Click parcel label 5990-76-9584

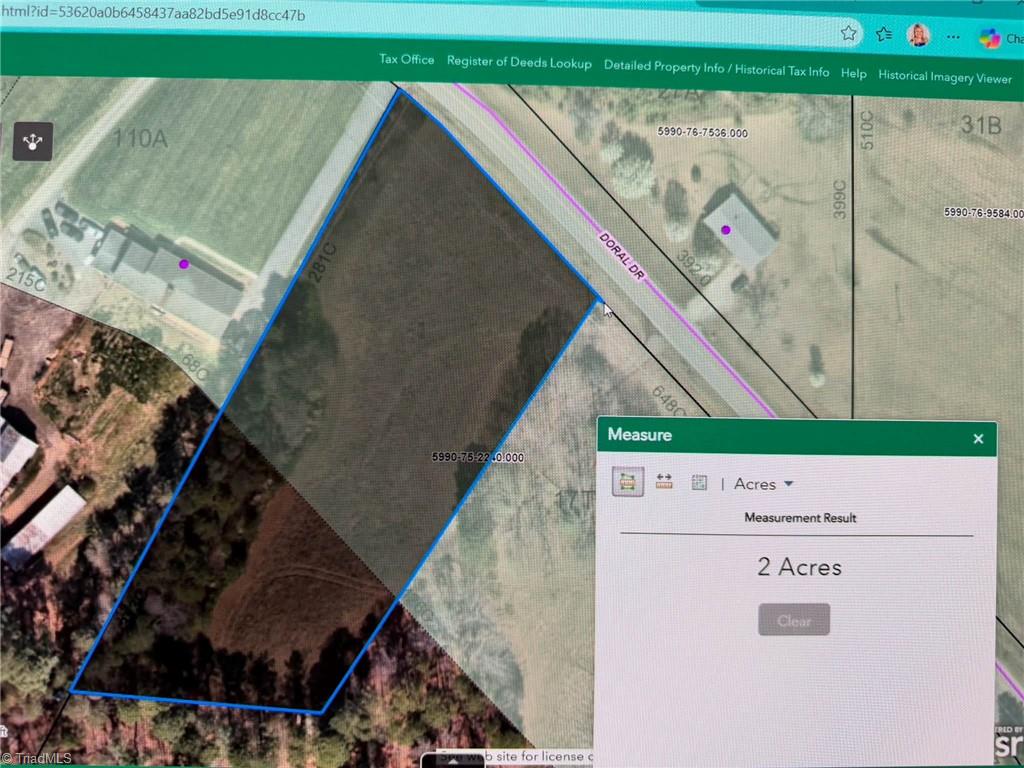[x=984, y=213]
